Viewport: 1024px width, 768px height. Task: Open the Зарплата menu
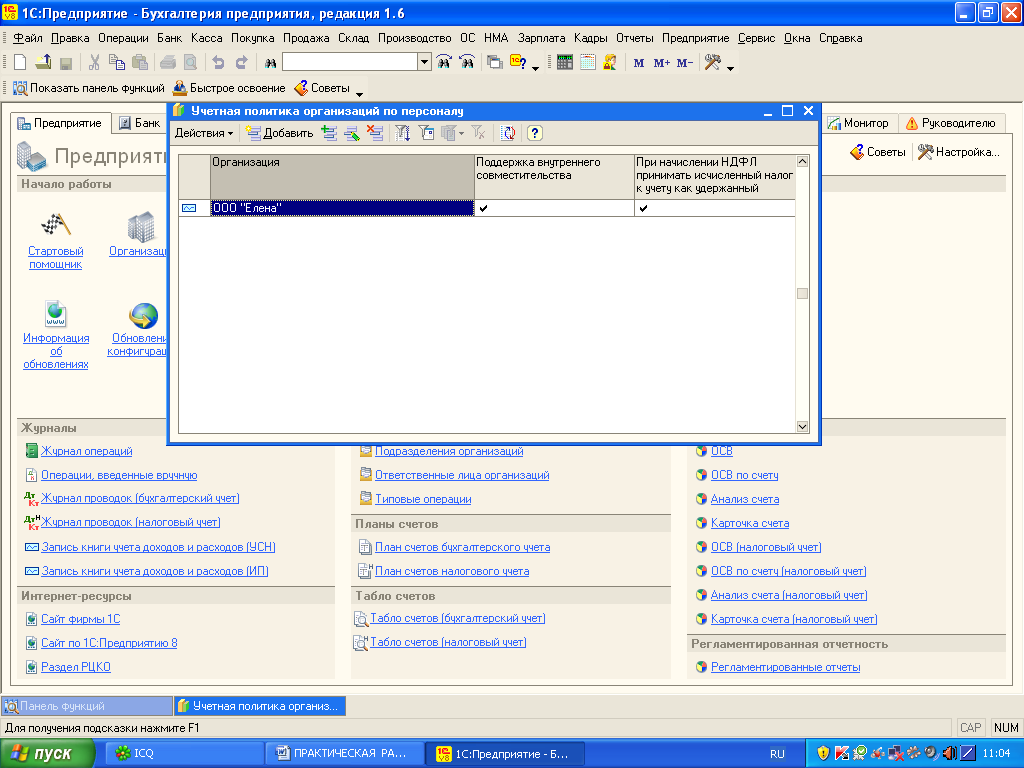coord(541,38)
